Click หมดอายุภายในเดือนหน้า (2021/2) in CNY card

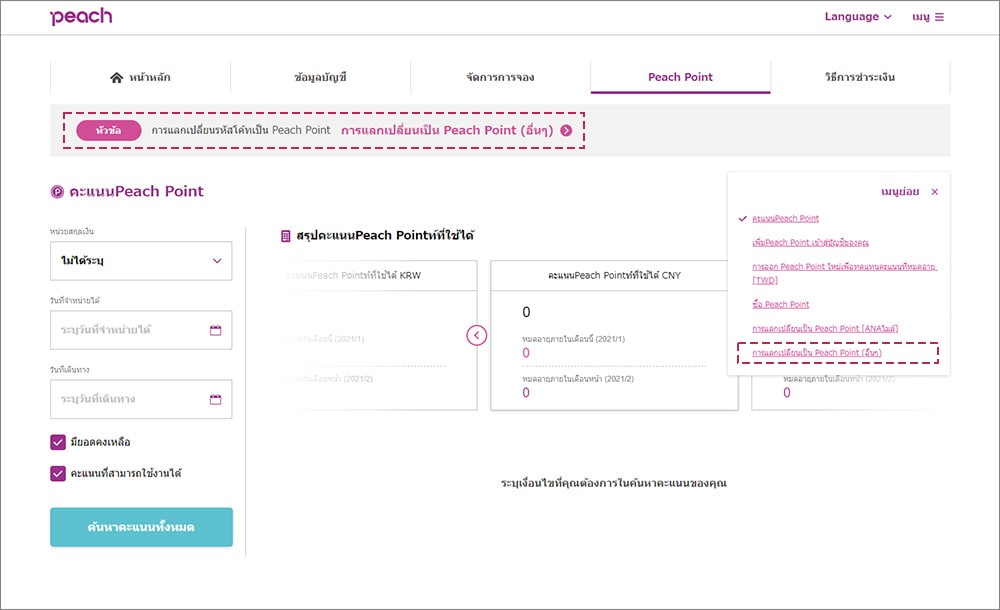578,379
